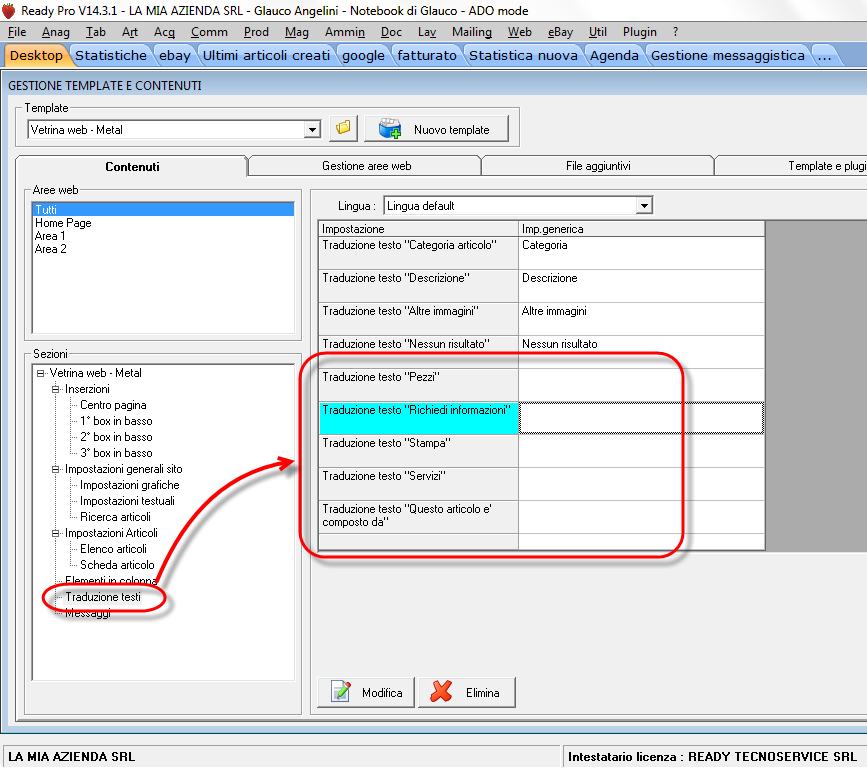Click the Elimina button
867x768 pixels.
click(x=467, y=692)
